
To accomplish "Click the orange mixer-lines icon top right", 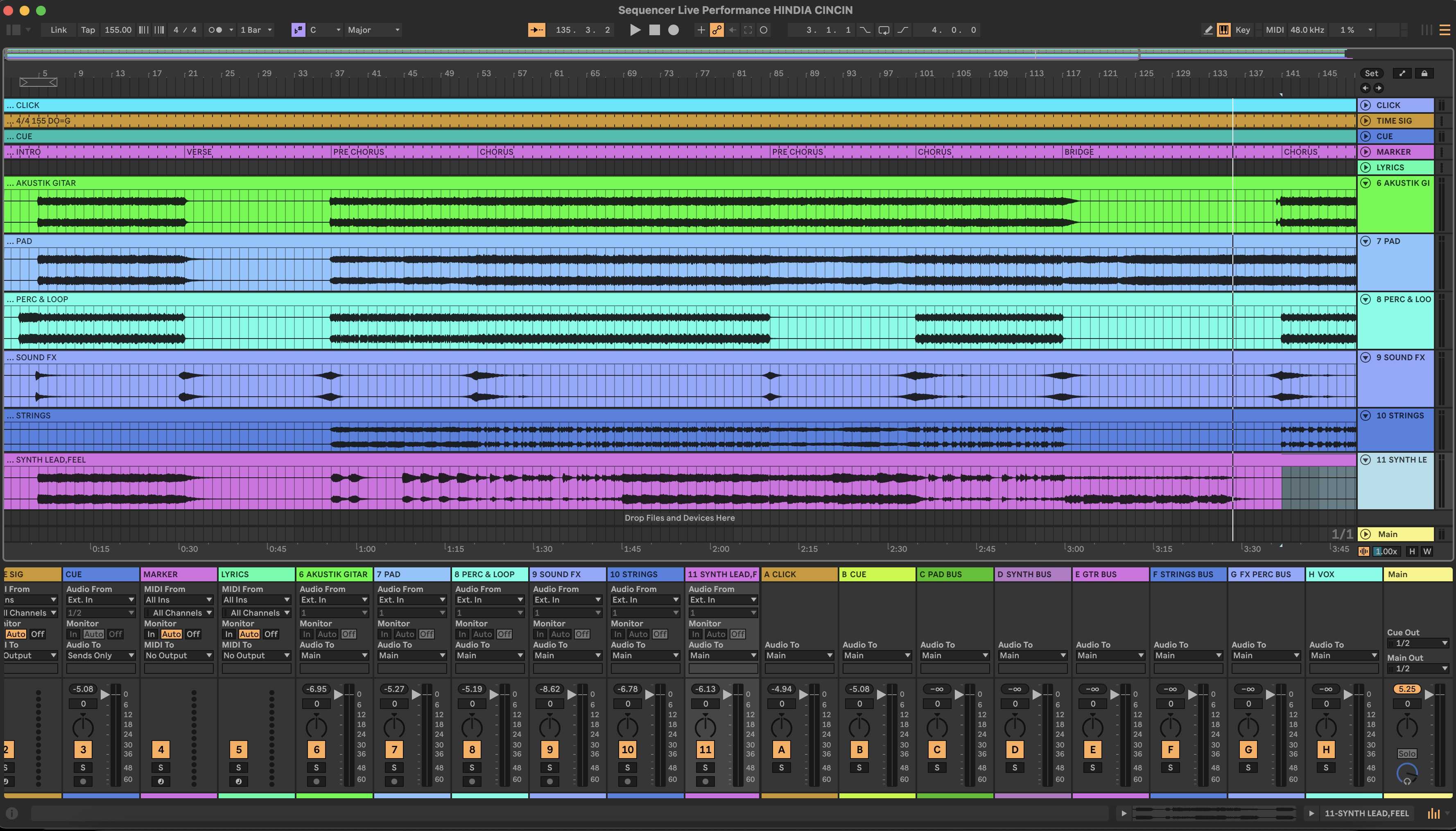I will point(1445,29).
